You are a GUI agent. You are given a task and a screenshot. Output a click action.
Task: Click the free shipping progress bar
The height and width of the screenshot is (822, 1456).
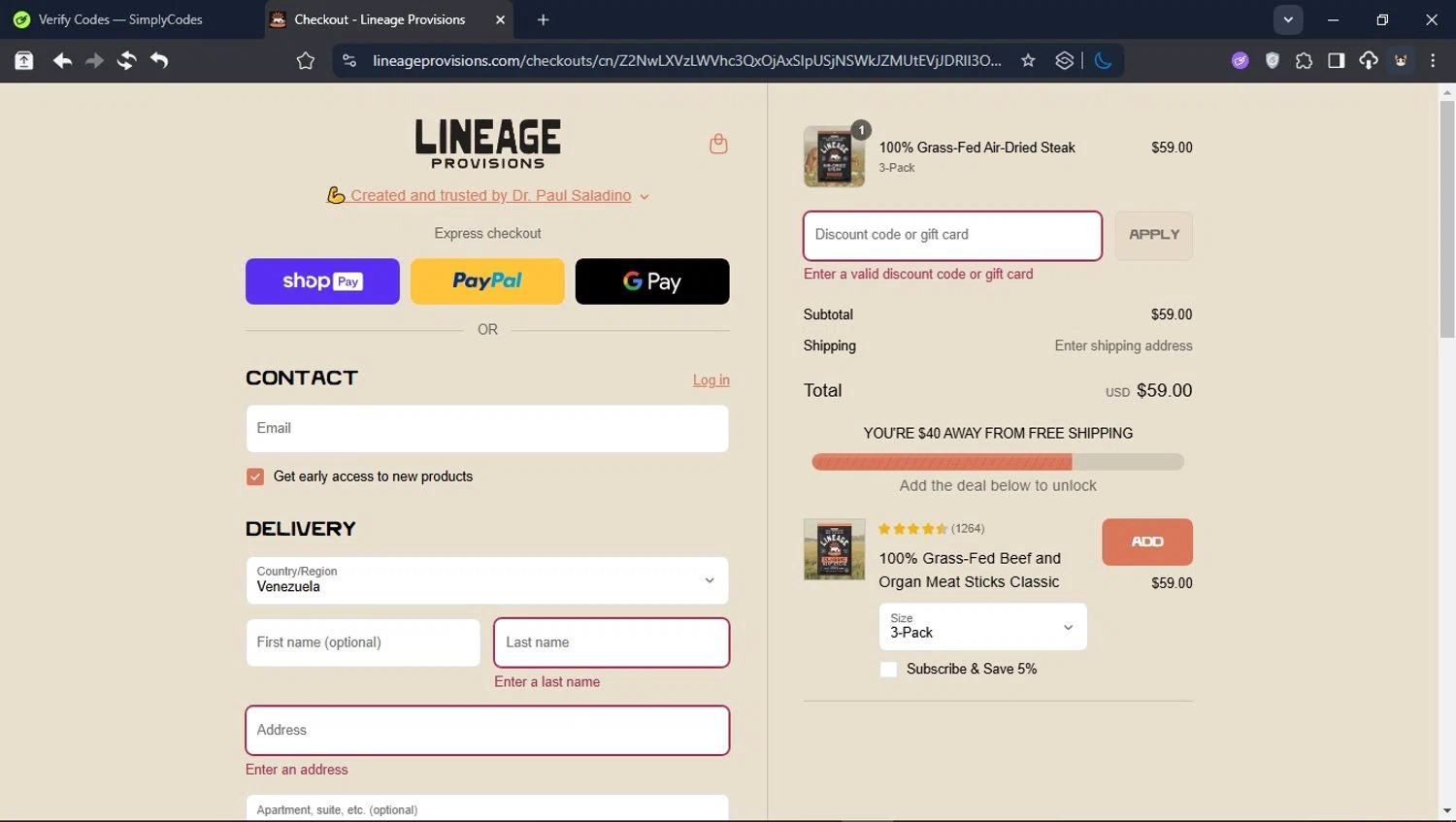pyautogui.click(x=998, y=462)
